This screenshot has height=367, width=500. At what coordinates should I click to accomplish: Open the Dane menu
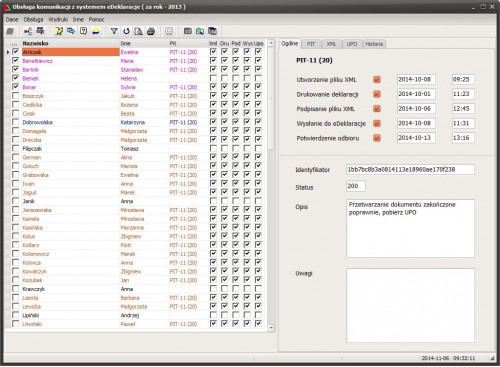tap(12, 20)
